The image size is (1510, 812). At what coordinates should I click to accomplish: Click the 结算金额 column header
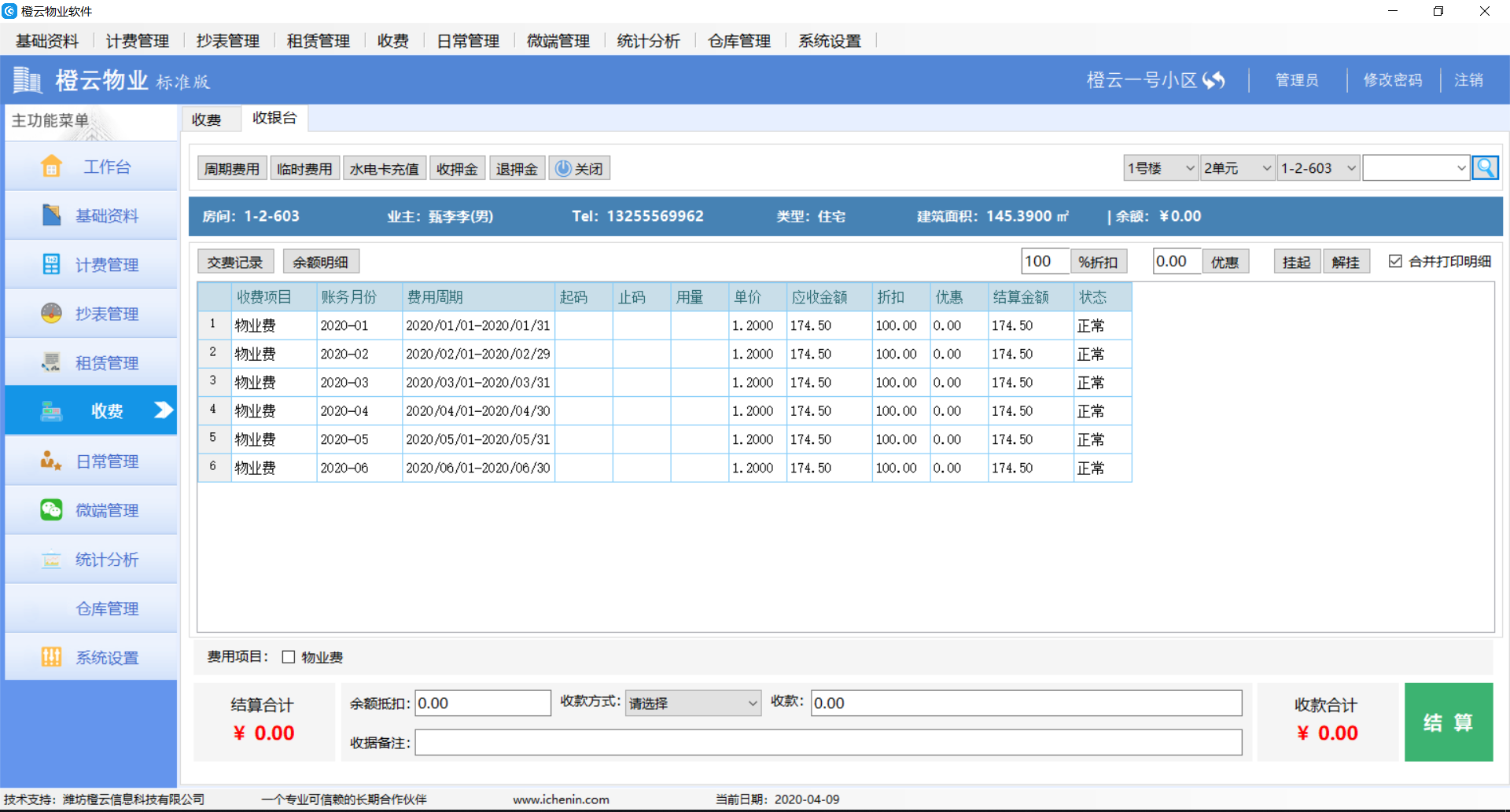[x=1031, y=297]
